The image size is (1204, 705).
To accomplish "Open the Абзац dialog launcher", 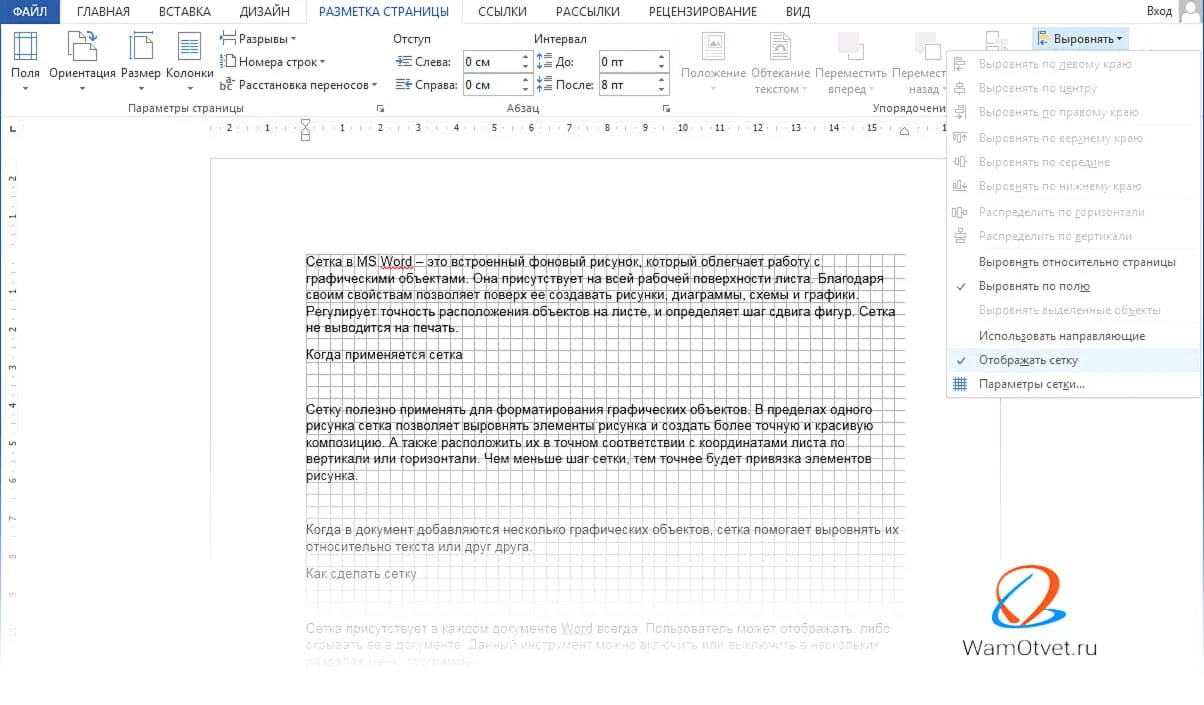I will click(666, 108).
